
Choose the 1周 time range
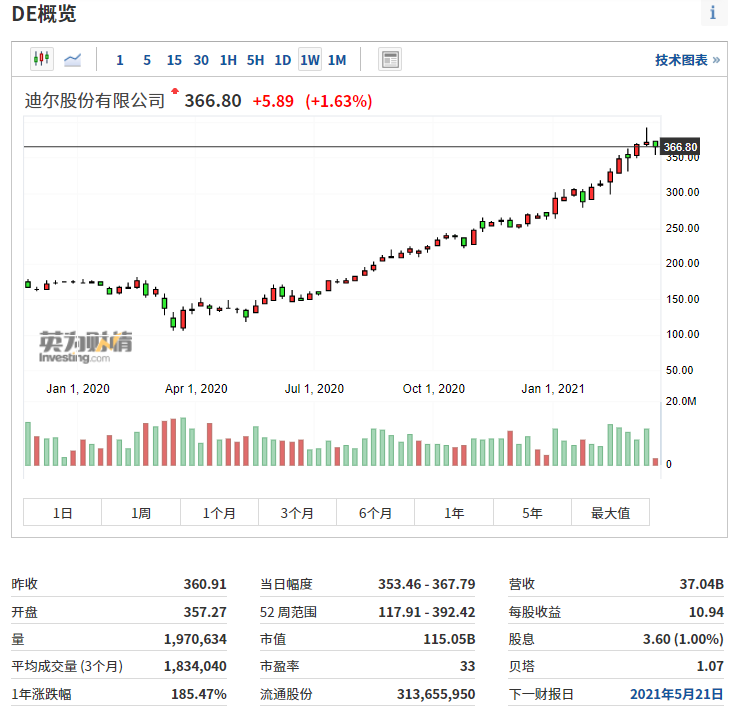141,513
